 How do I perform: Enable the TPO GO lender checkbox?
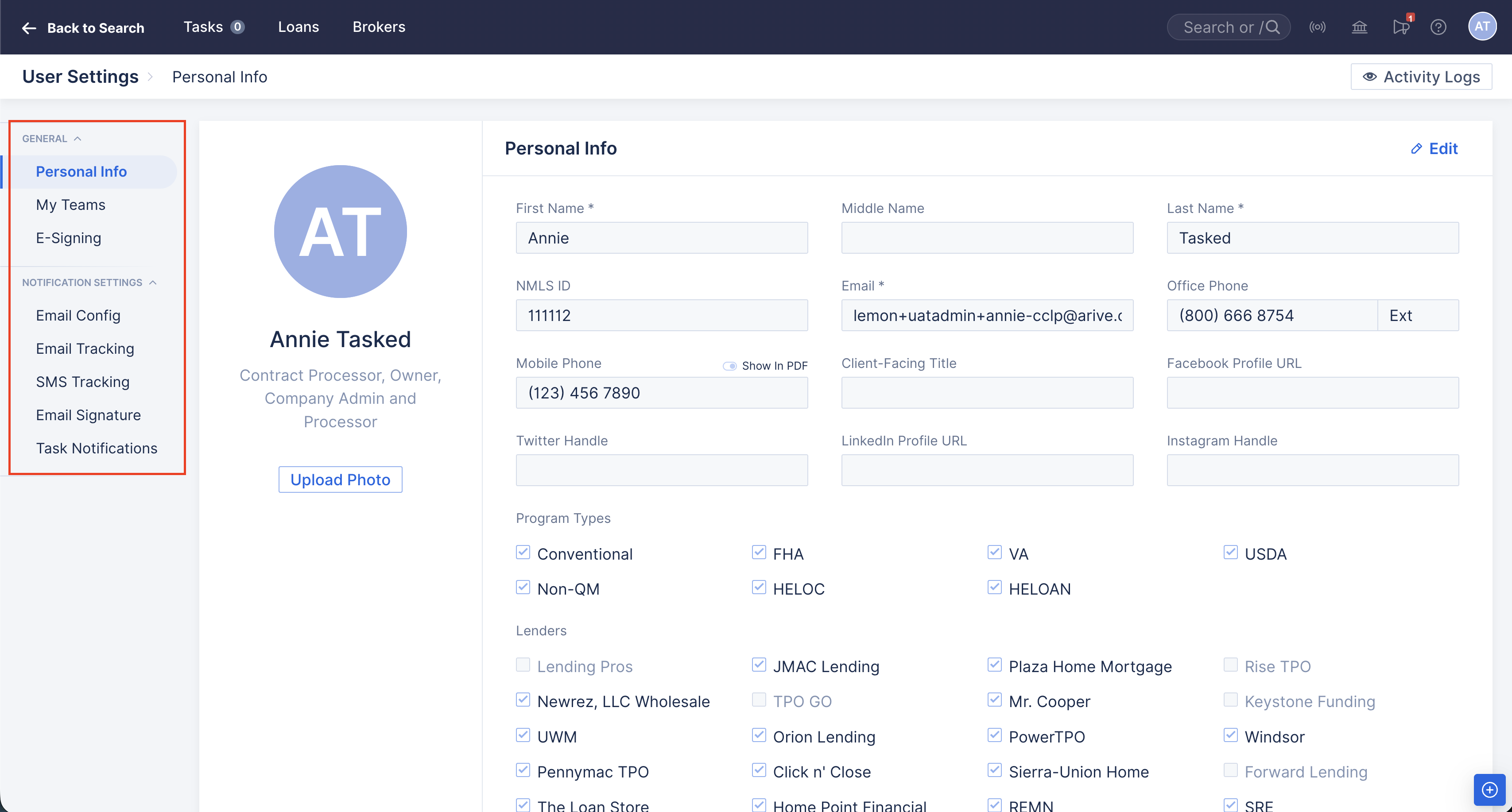click(758, 700)
